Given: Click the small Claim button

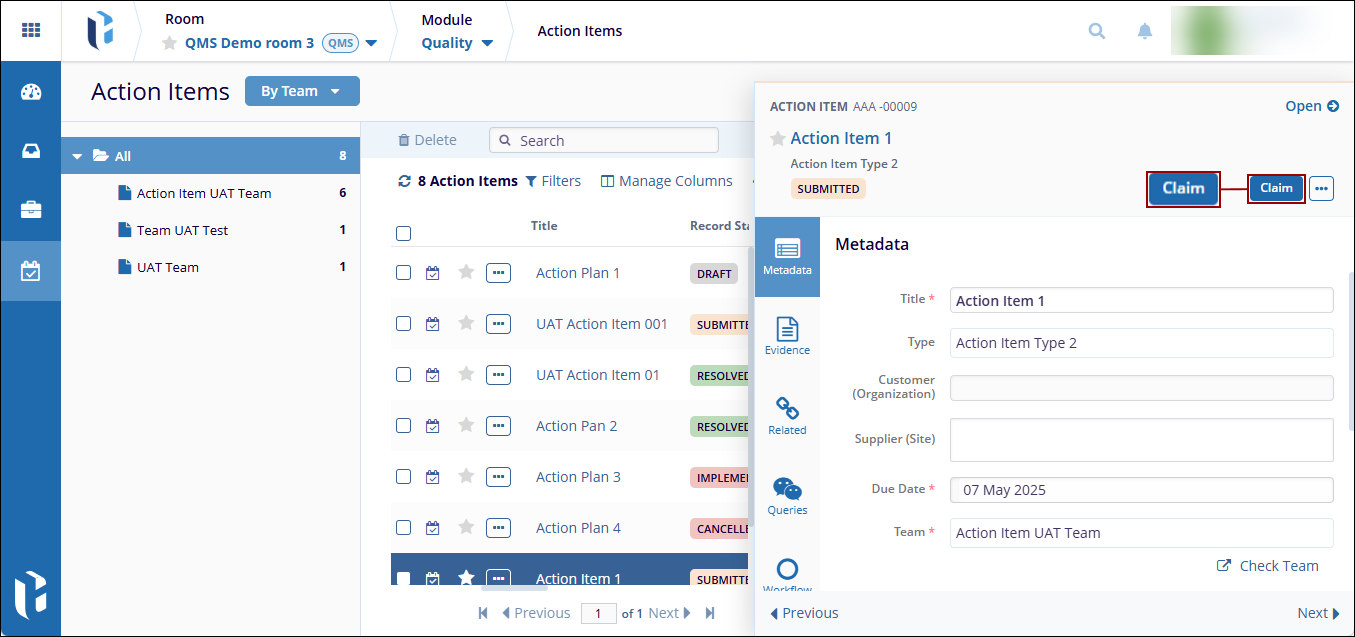Looking at the screenshot, I should [1276, 188].
